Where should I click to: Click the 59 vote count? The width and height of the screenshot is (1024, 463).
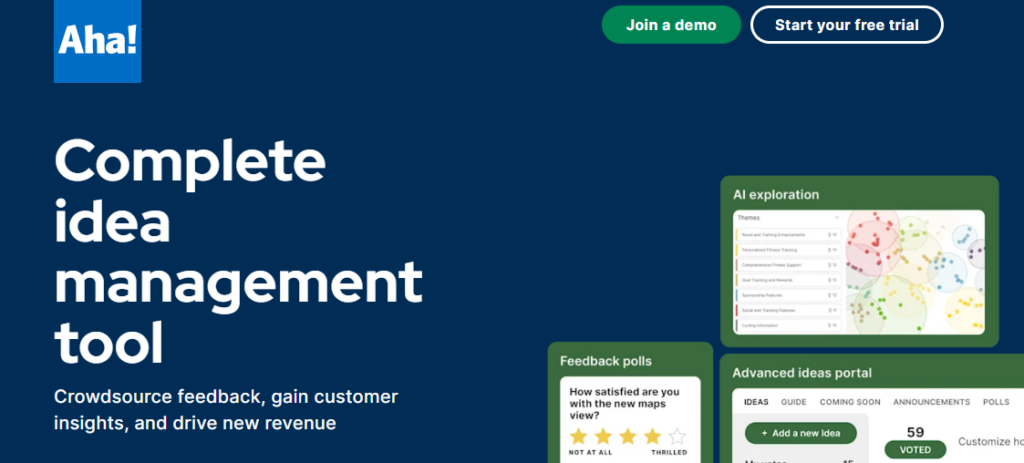pyautogui.click(x=915, y=432)
